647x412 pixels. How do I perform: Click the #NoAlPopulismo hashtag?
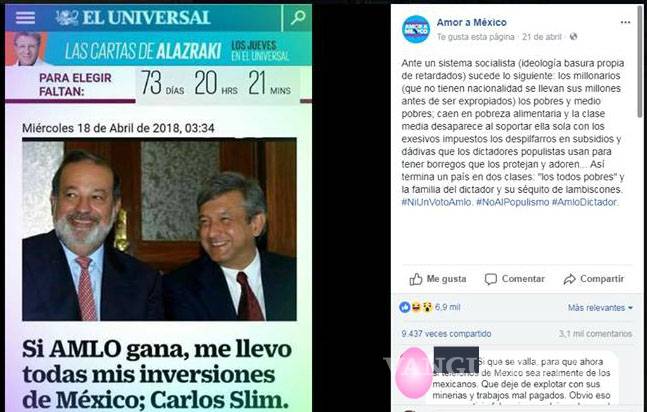(512, 202)
